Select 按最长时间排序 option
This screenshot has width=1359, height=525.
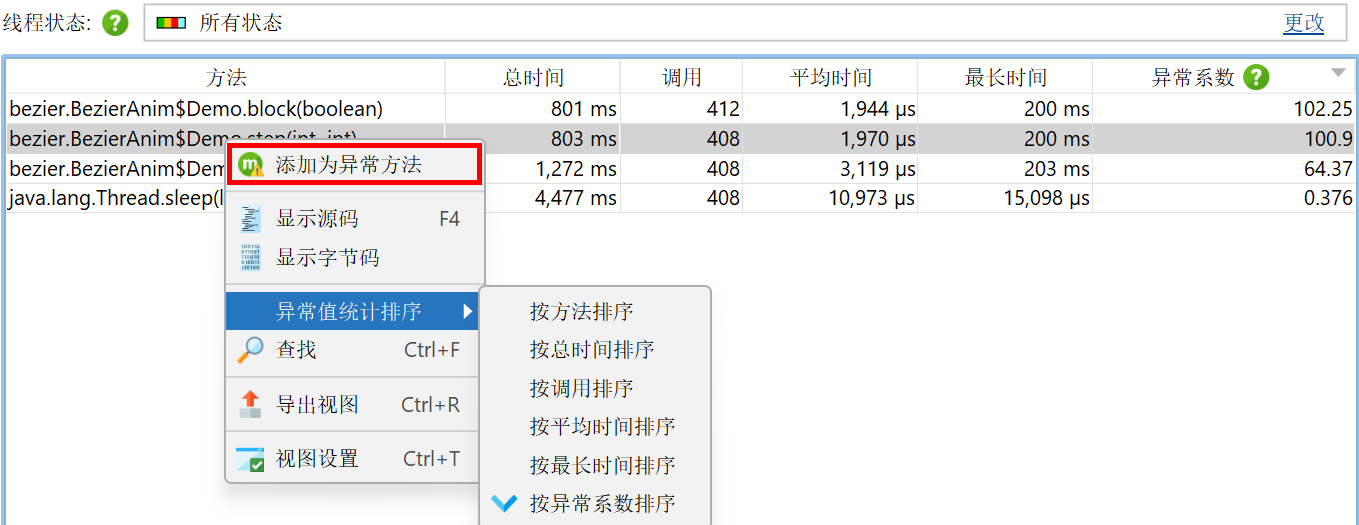(x=595, y=465)
